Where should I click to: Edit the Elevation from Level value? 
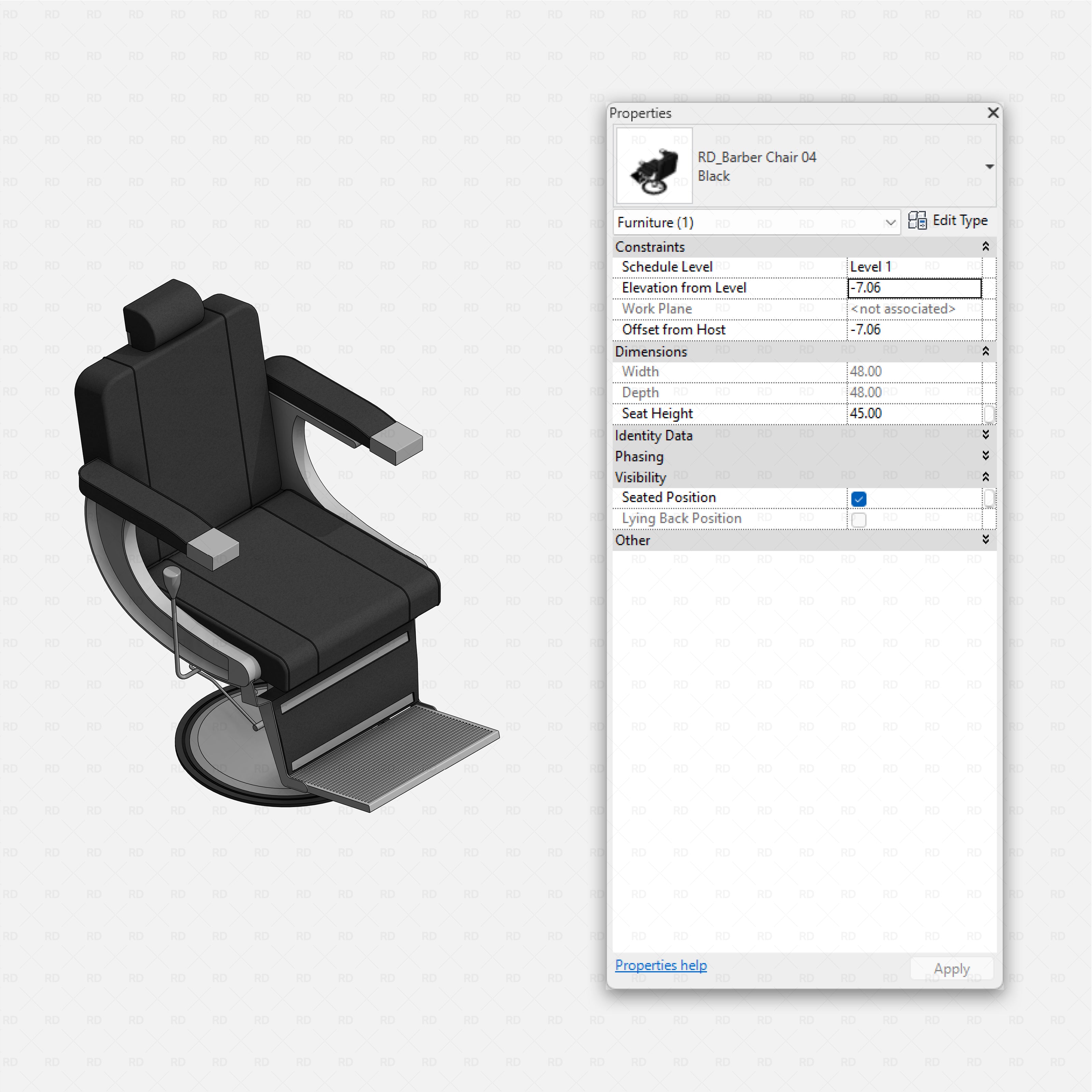(x=914, y=288)
